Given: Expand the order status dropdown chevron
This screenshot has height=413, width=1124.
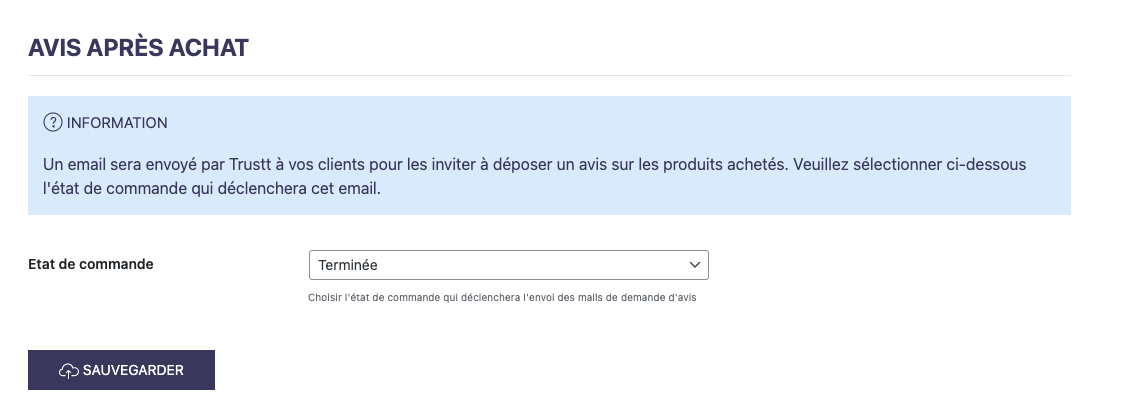Looking at the screenshot, I should (695, 265).
